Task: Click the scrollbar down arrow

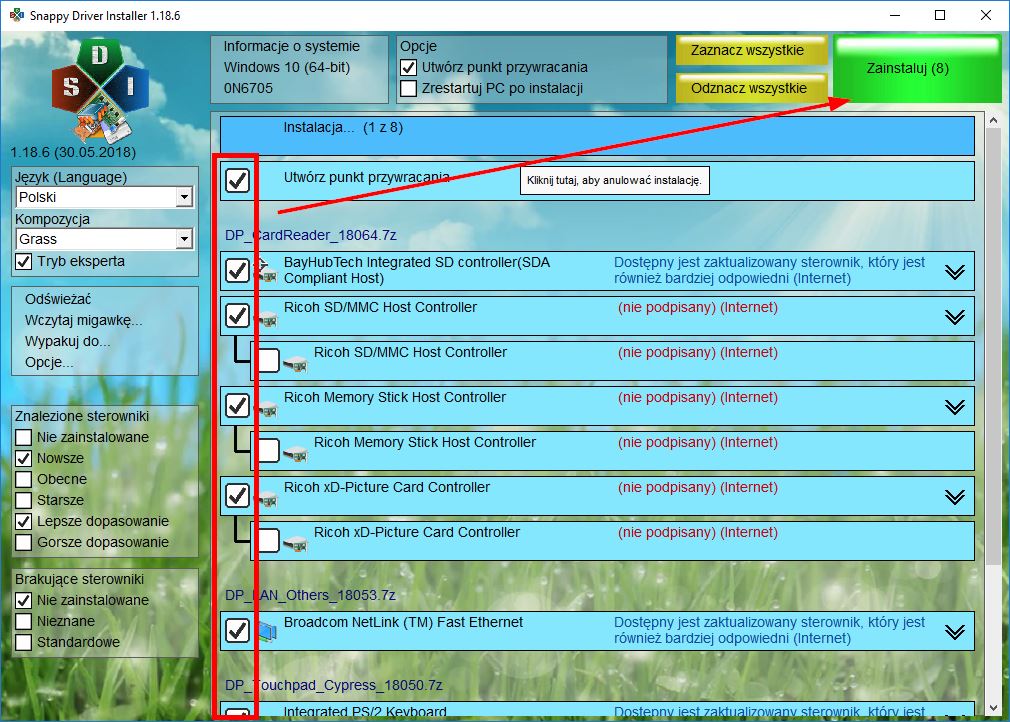Action: pyautogui.click(x=993, y=707)
